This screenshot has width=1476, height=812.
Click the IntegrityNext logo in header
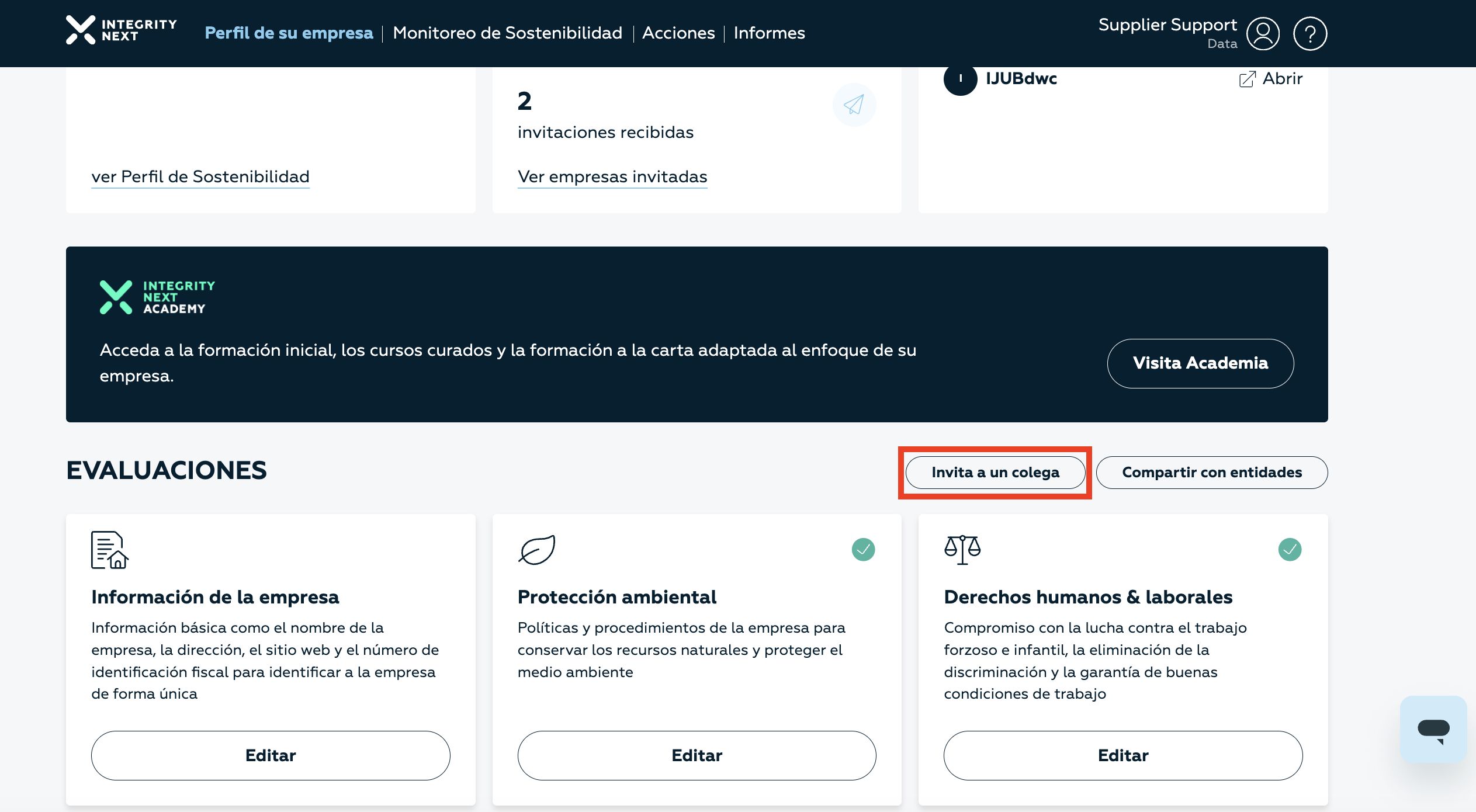pos(121,30)
